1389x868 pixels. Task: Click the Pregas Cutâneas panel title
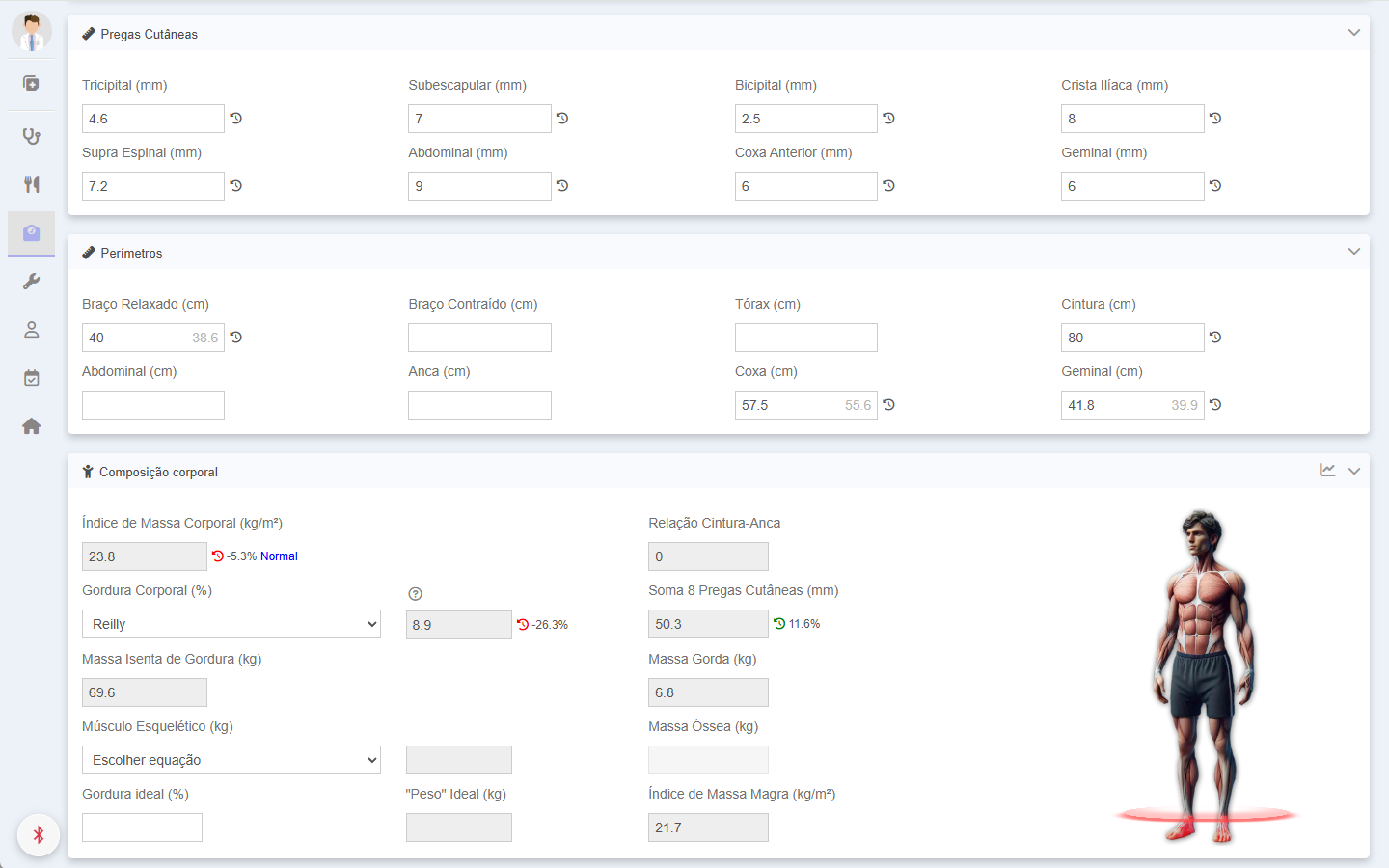(149, 34)
